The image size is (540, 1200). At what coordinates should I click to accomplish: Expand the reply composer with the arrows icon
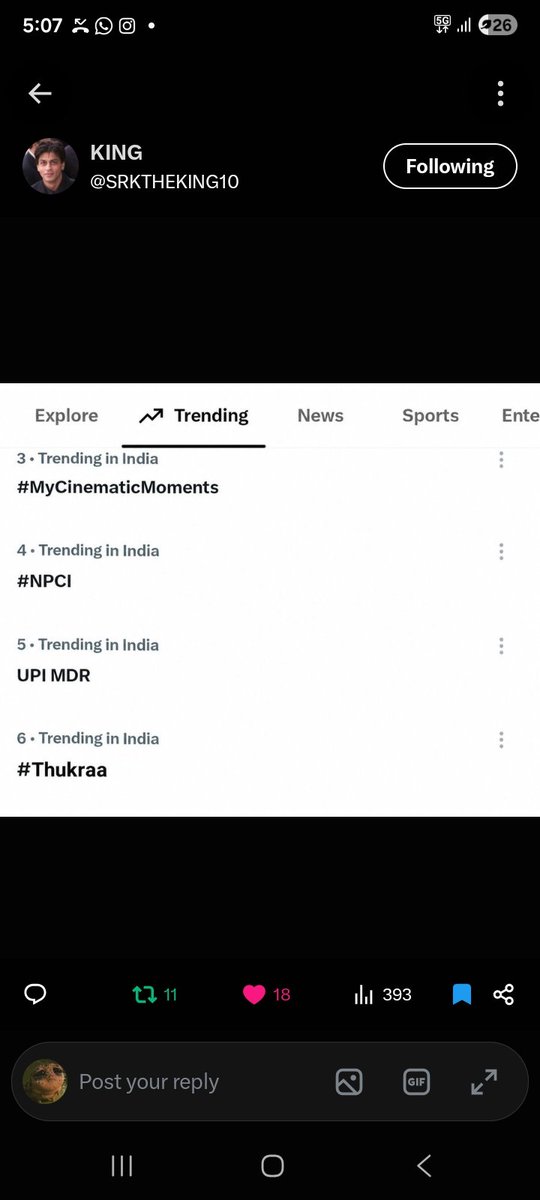coord(484,1081)
